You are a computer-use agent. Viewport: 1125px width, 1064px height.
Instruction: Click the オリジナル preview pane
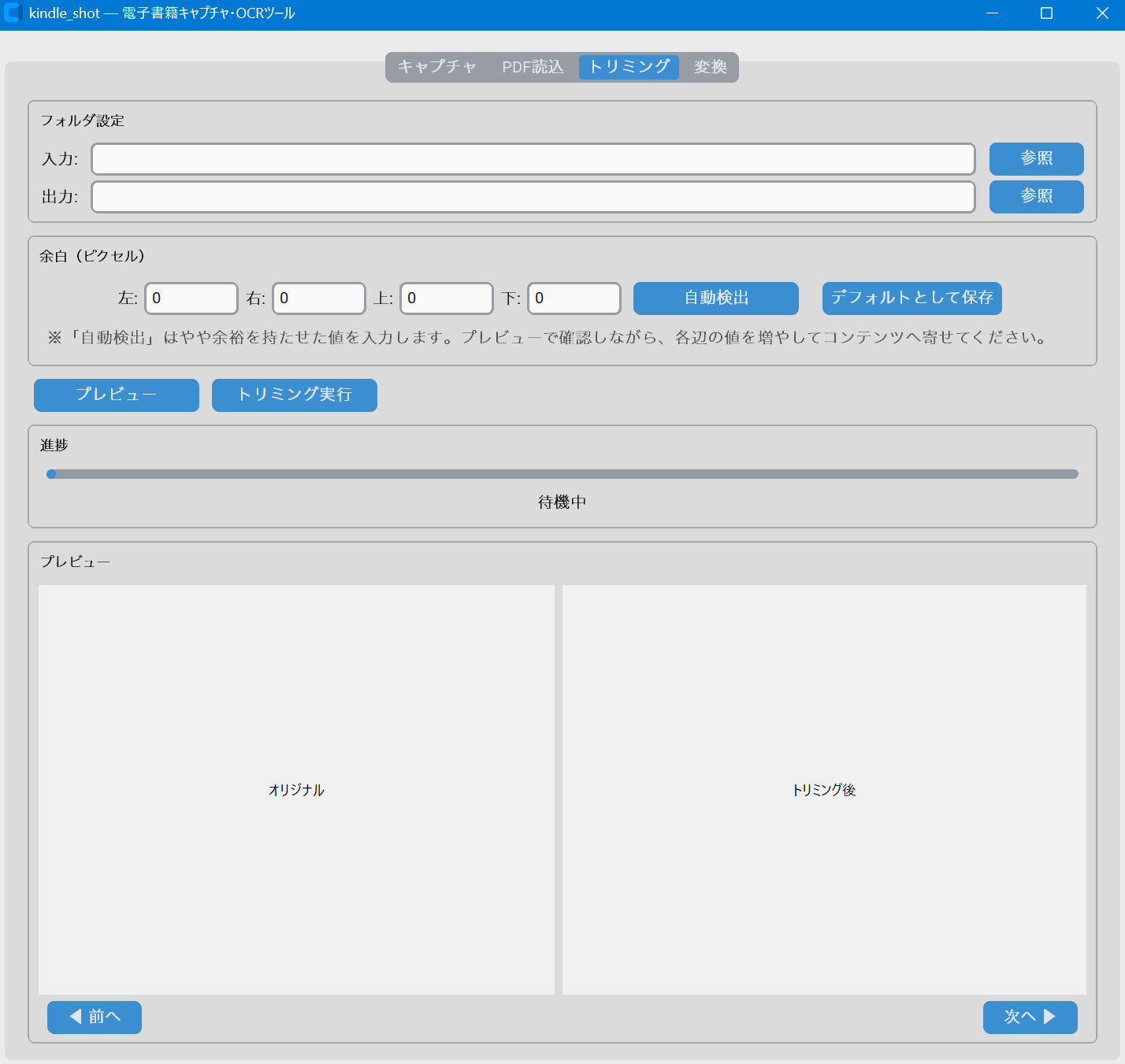point(296,790)
